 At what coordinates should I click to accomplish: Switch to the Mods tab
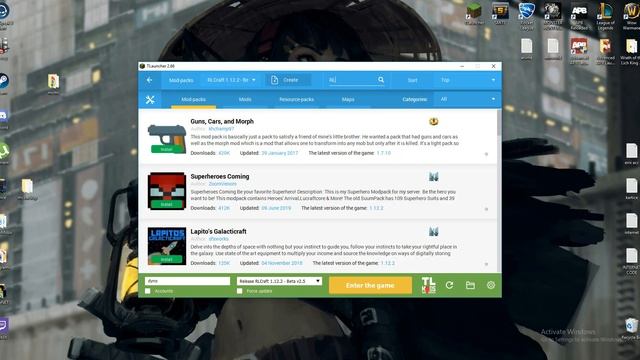pyautogui.click(x=245, y=100)
